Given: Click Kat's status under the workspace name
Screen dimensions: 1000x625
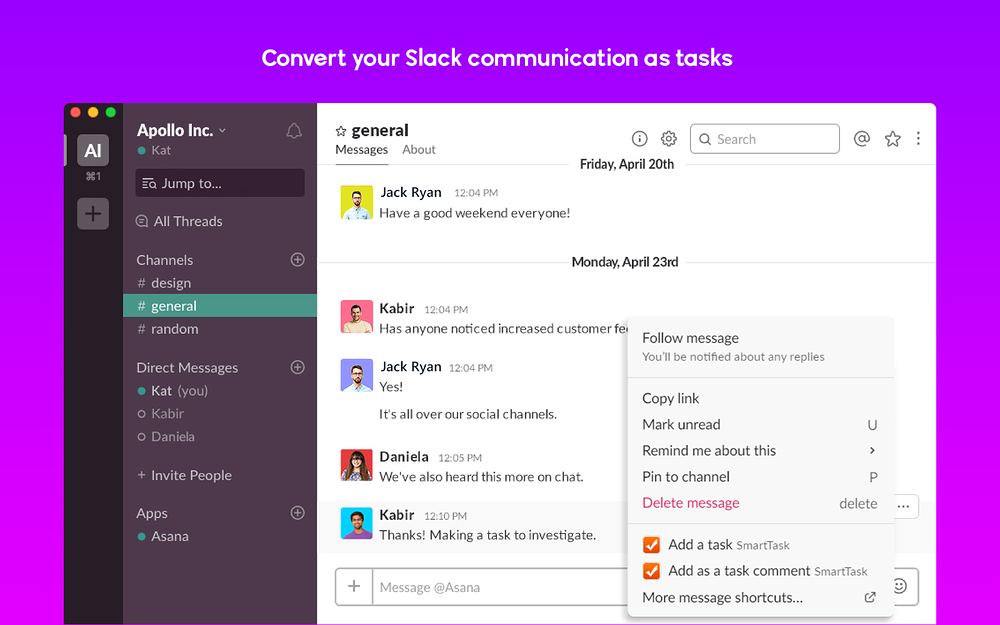Looking at the screenshot, I should click(x=154, y=151).
